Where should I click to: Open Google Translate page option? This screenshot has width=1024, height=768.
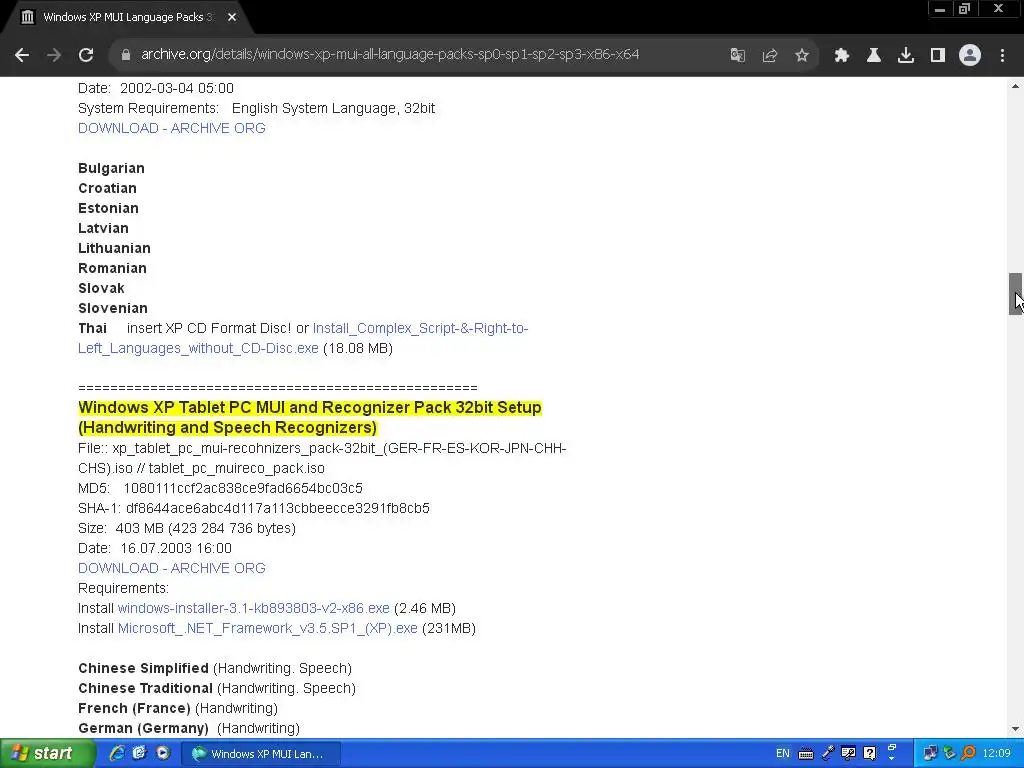point(738,55)
